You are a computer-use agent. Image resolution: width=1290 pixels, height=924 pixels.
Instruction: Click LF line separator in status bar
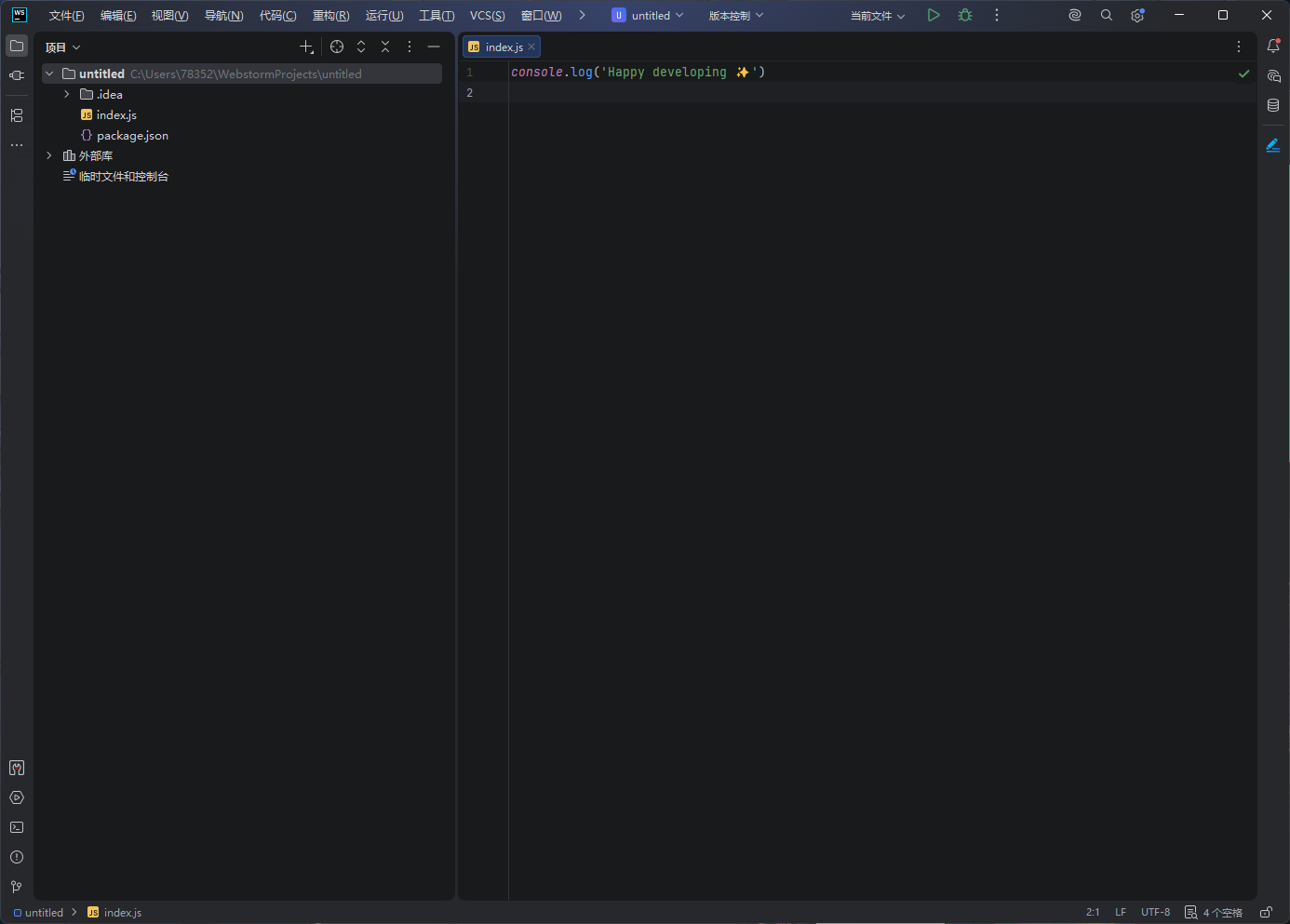[1121, 912]
